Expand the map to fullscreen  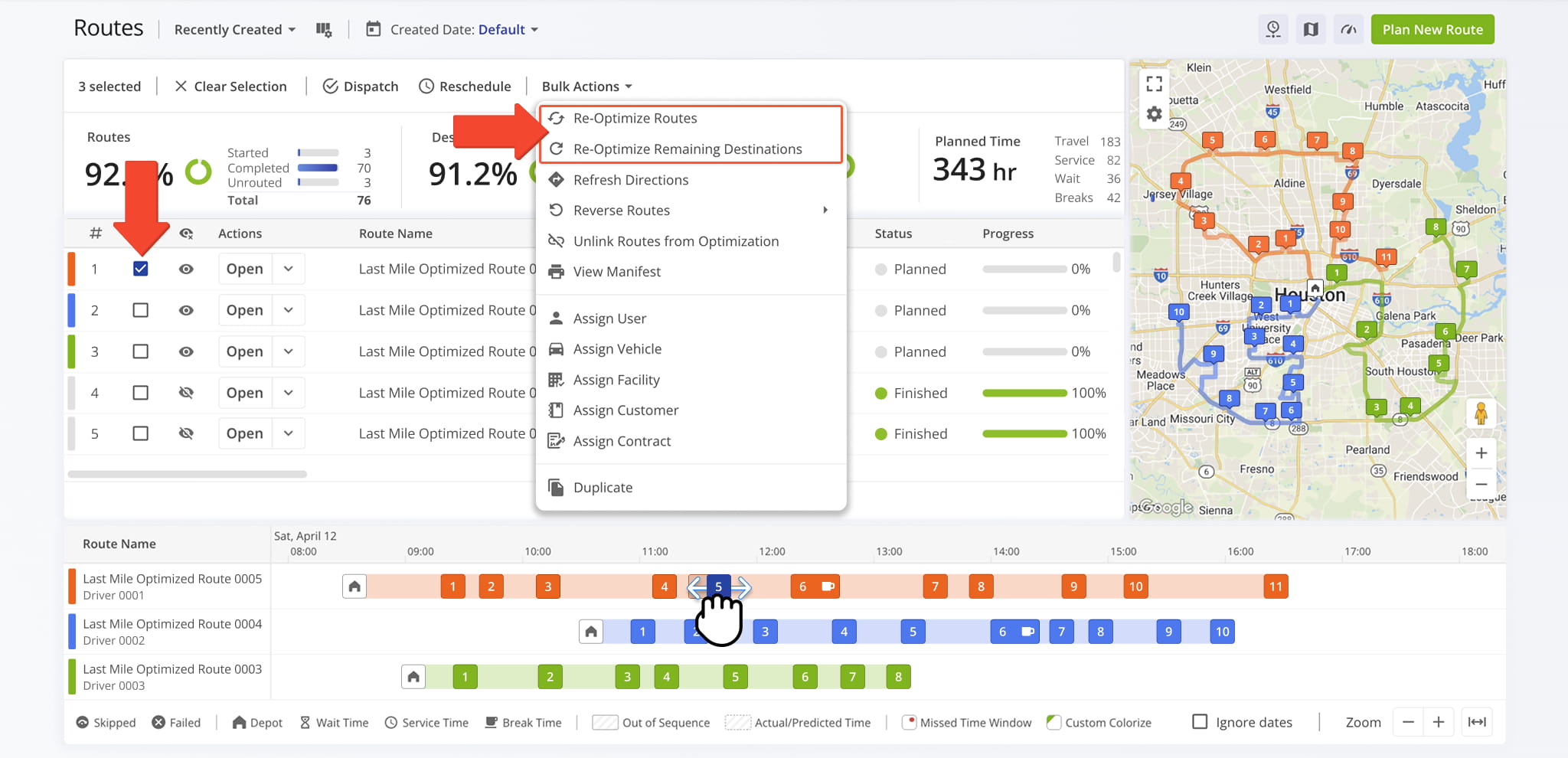click(x=1154, y=83)
